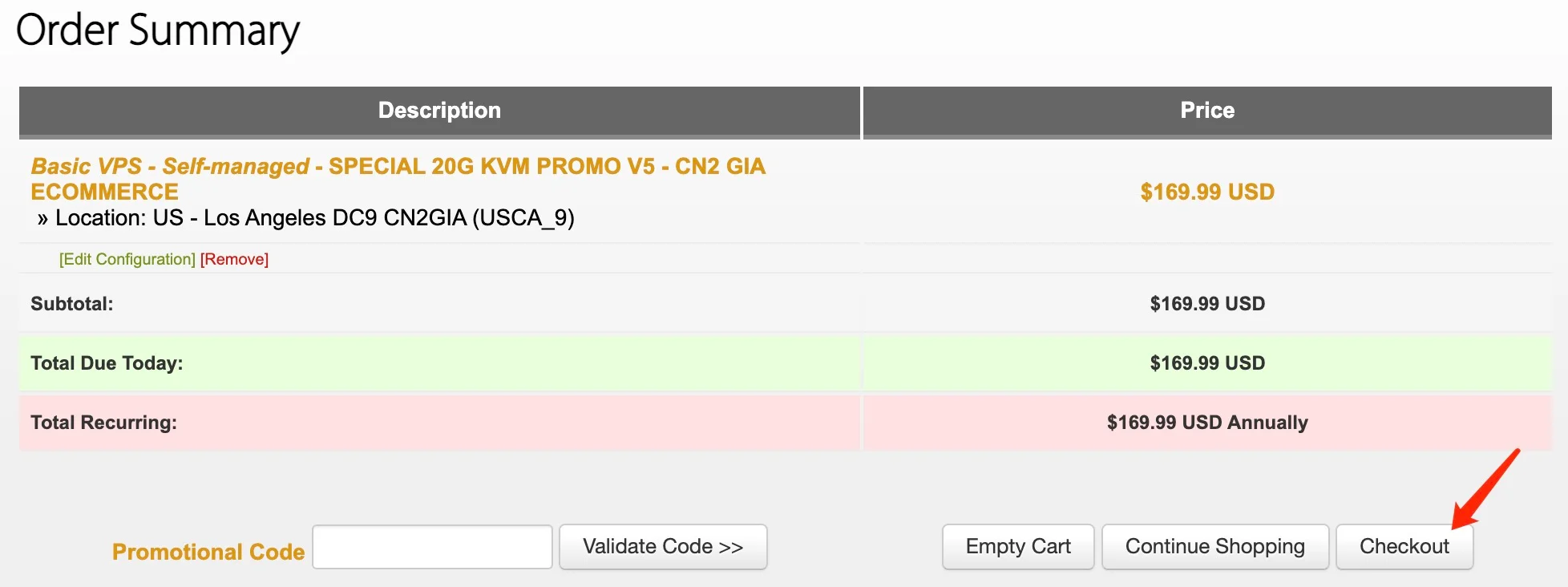Click the Total Due Today amount
This screenshot has width=1568, height=587.
1207,363
